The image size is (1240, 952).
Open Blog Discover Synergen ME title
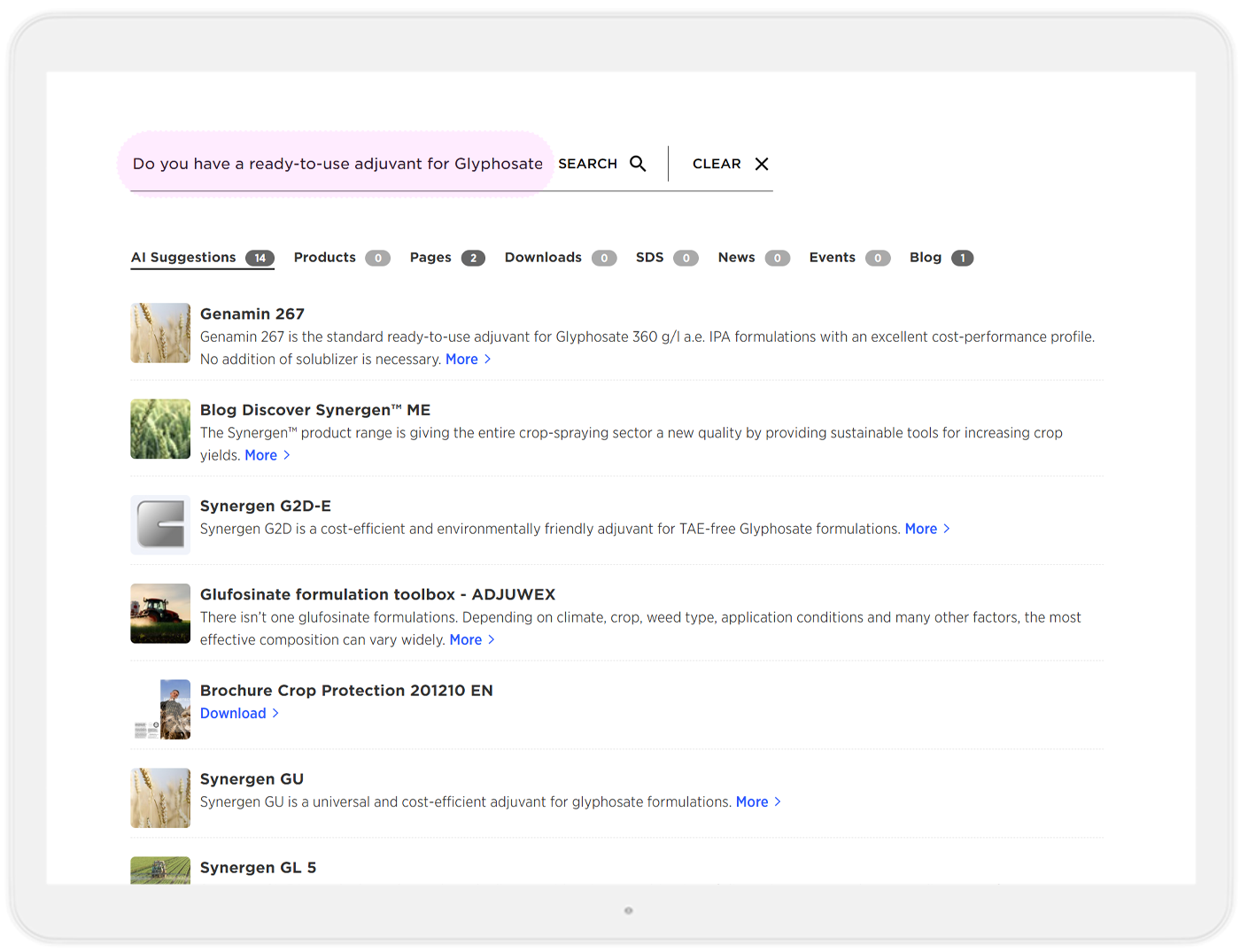point(315,410)
